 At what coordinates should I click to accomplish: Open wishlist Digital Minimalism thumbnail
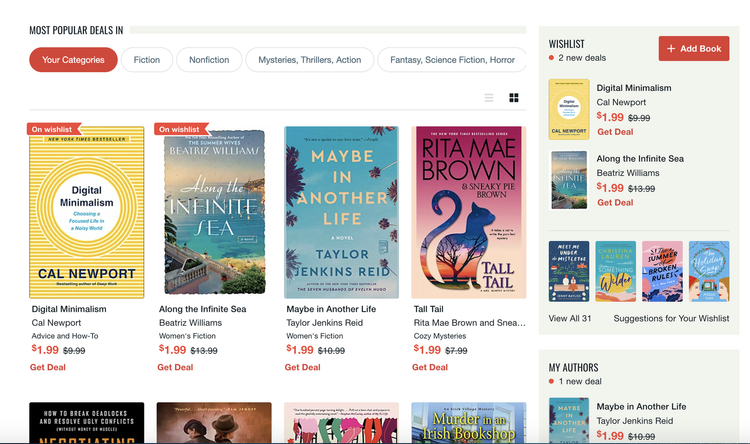(x=569, y=109)
